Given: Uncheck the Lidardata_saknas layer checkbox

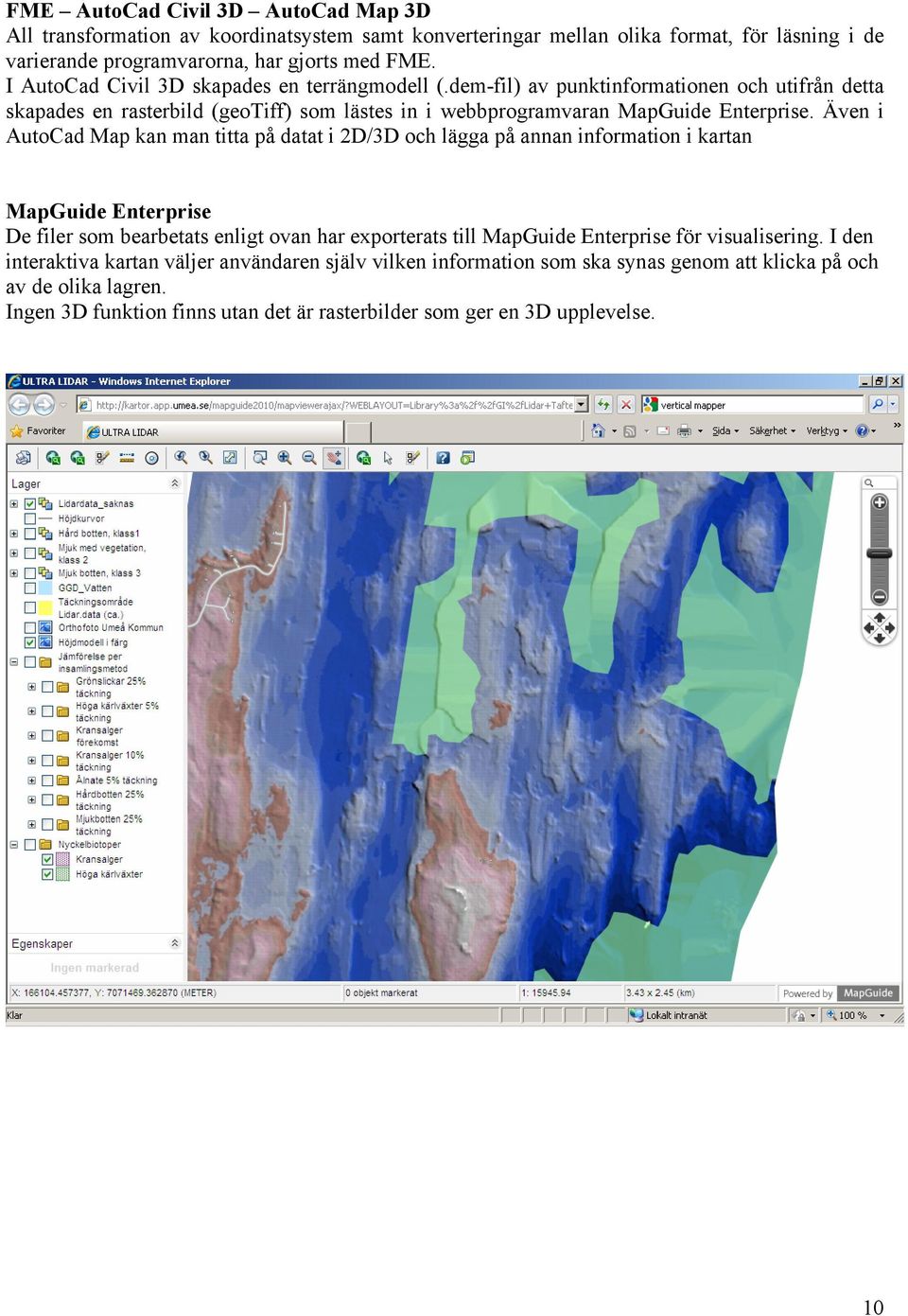Looking at the screenshot, I should click(30, 504).
